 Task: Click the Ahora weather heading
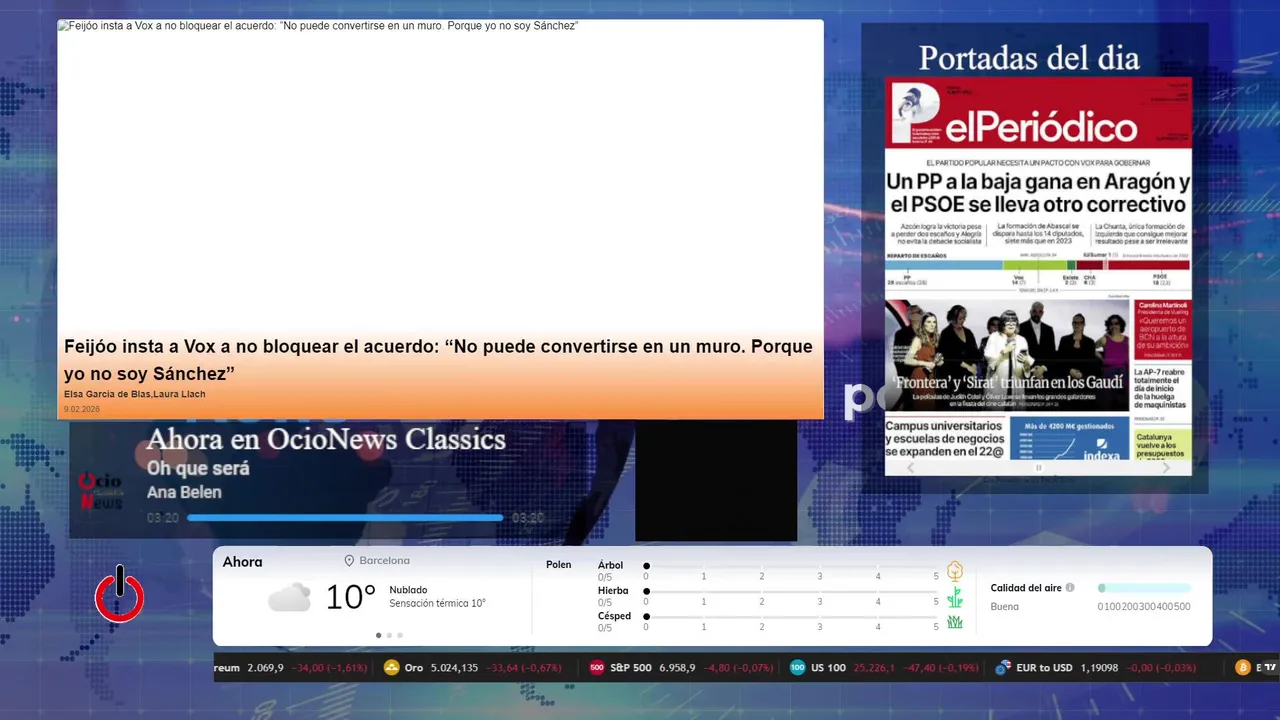(243, 562)
